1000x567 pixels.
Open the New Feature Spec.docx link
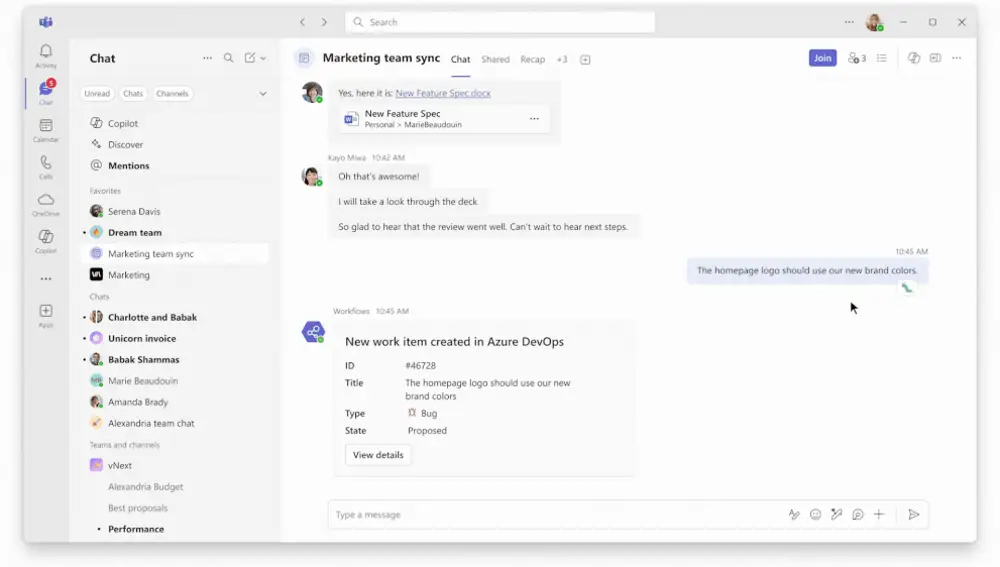(x=443, y=93)
